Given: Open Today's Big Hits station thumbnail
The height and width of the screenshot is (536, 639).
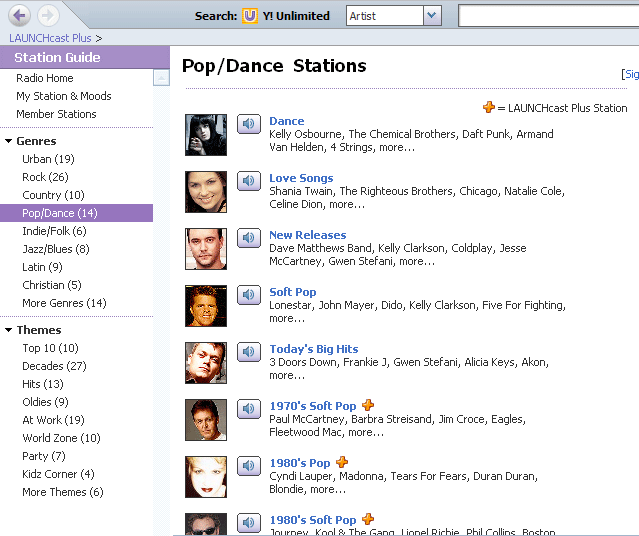Looking at the screenshot, I should pyautogui.click(x=206, y=363).
